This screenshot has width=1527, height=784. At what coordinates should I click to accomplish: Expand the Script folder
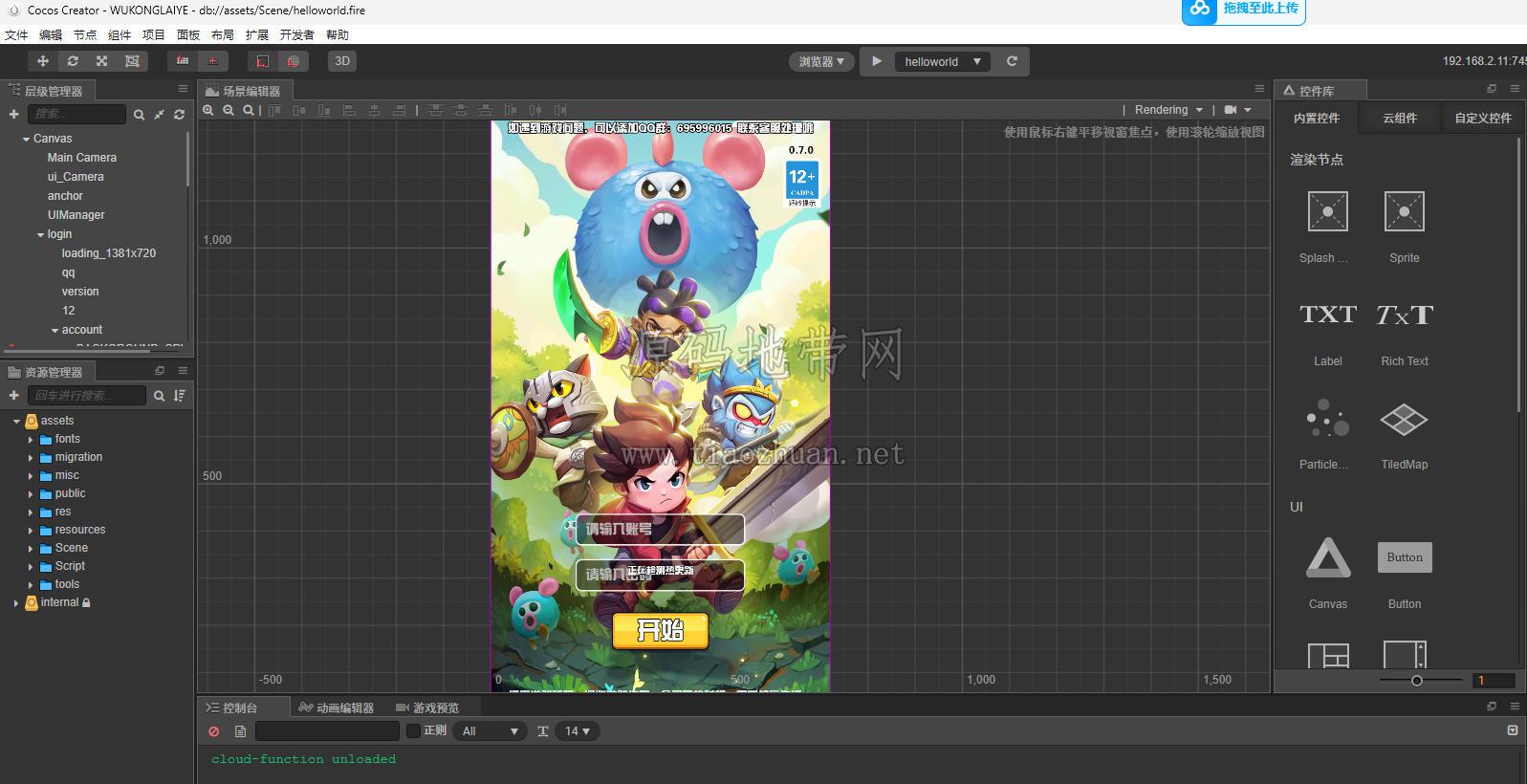[31, 567]
